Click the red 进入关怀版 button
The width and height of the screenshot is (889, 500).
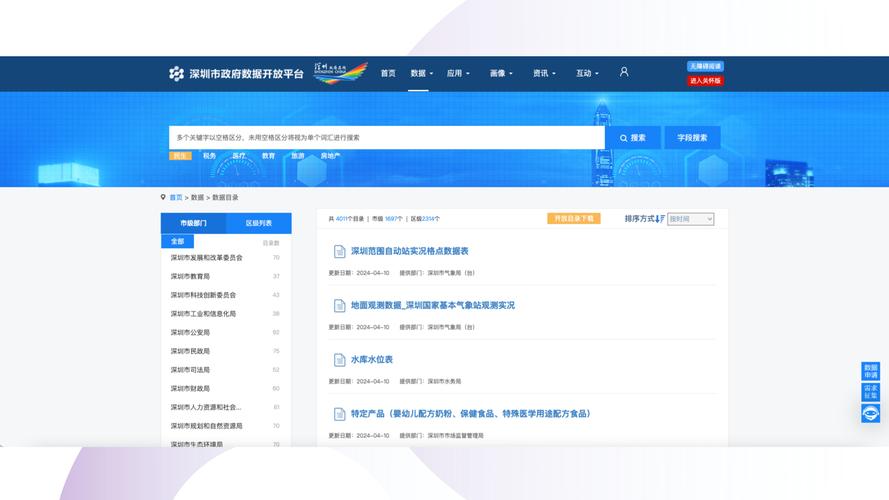(x=705, y=80)
